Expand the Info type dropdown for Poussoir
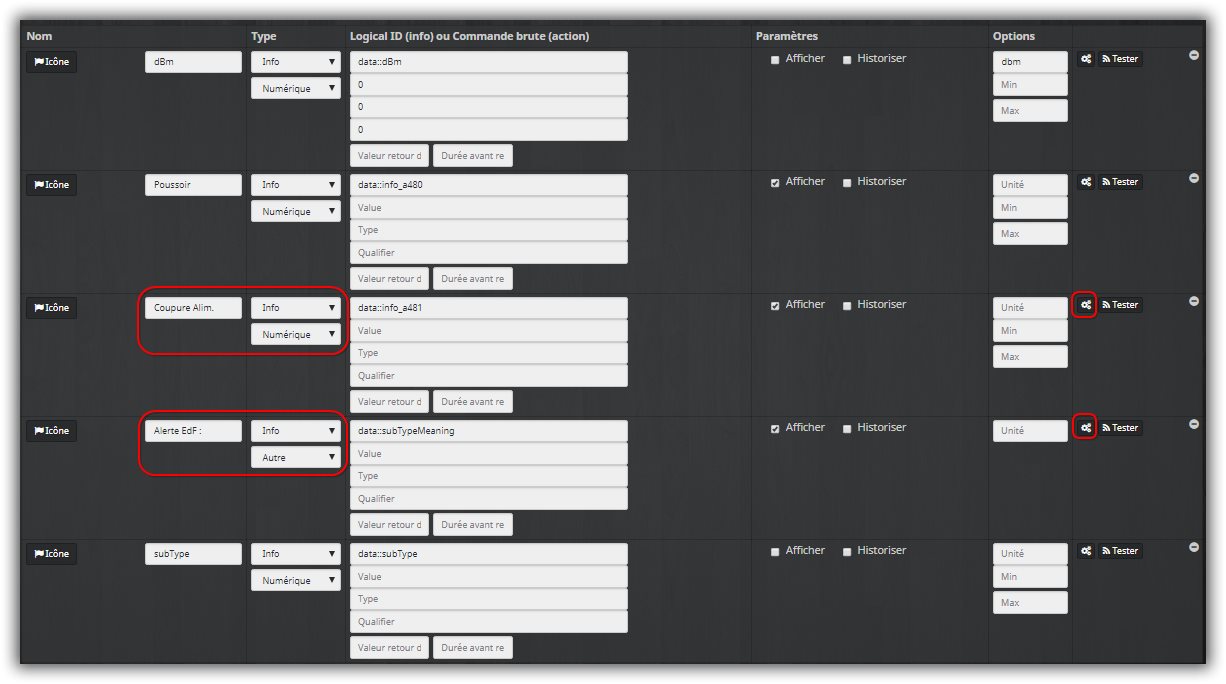This screenshot has width=1226, height=684. click(x=295, y=185)
